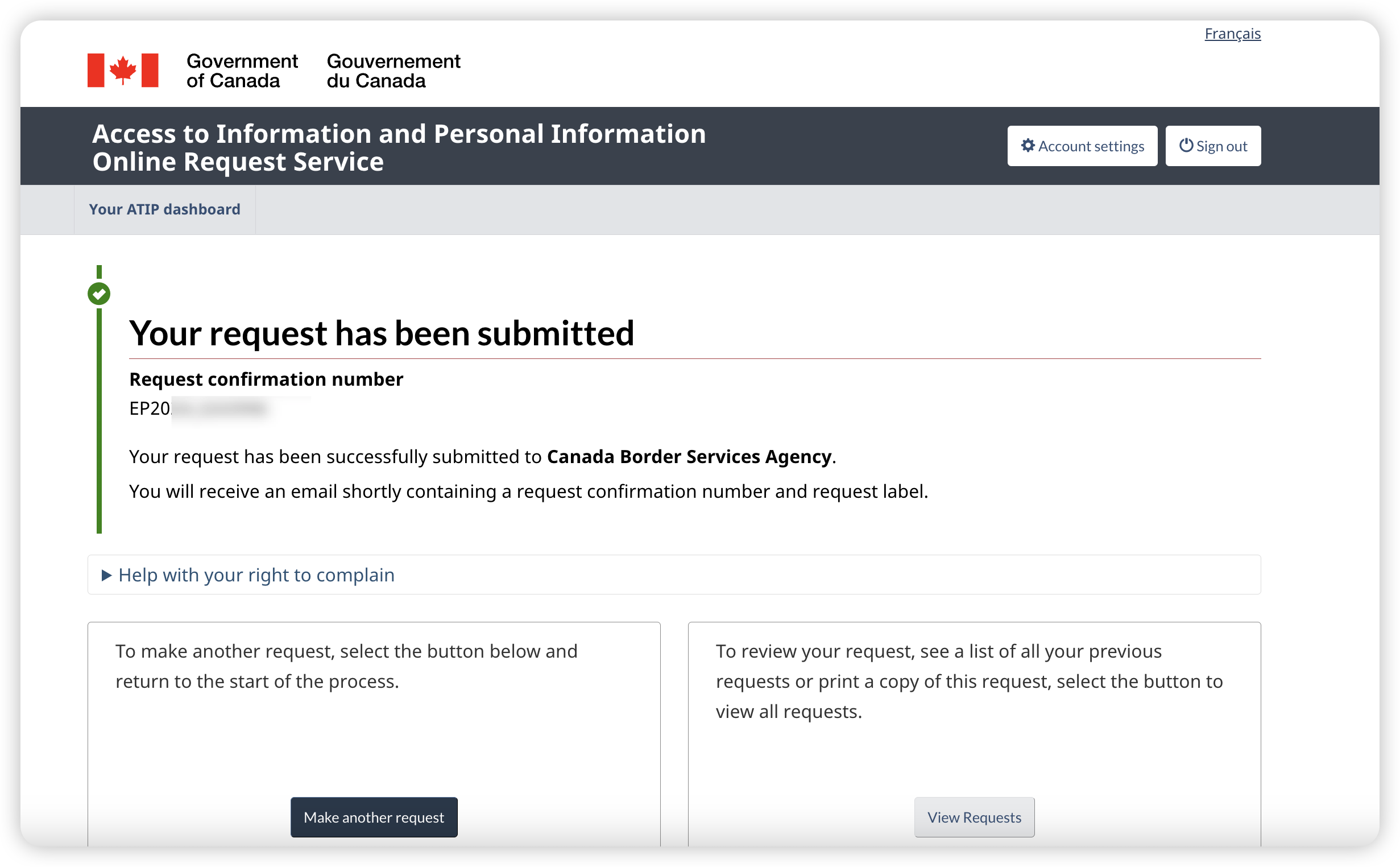
Task: Click the Your request has been submitted heading
Action: [x=382, y=333]
